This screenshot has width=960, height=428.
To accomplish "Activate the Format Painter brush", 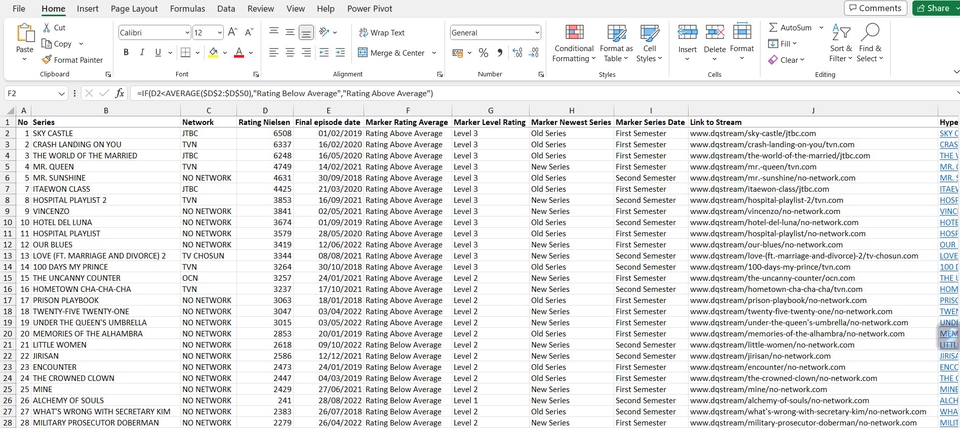I will click(47, 60).
